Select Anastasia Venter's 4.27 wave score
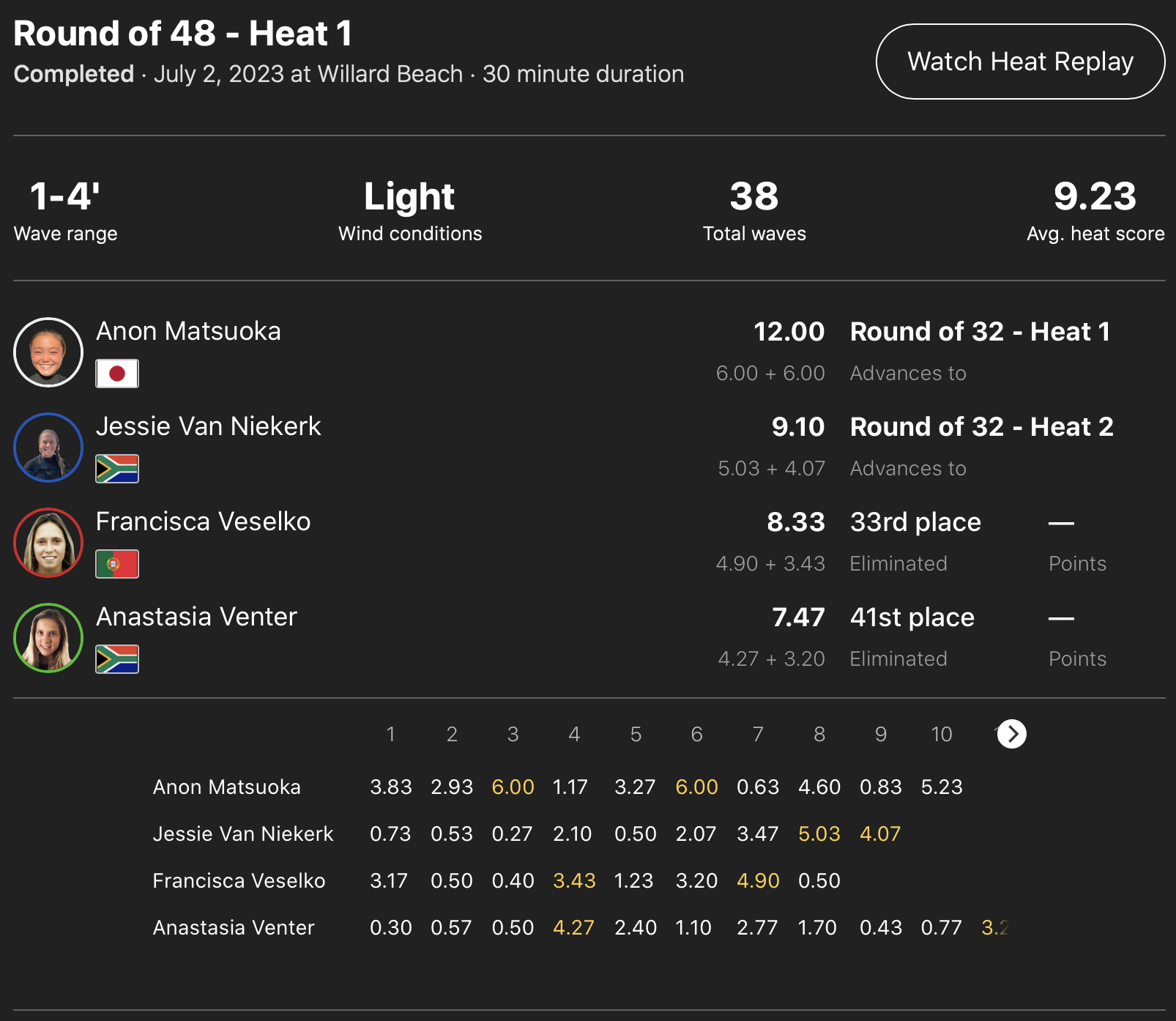Image resolution: width=1176 pixels, height=1021 pixels. 573,928
